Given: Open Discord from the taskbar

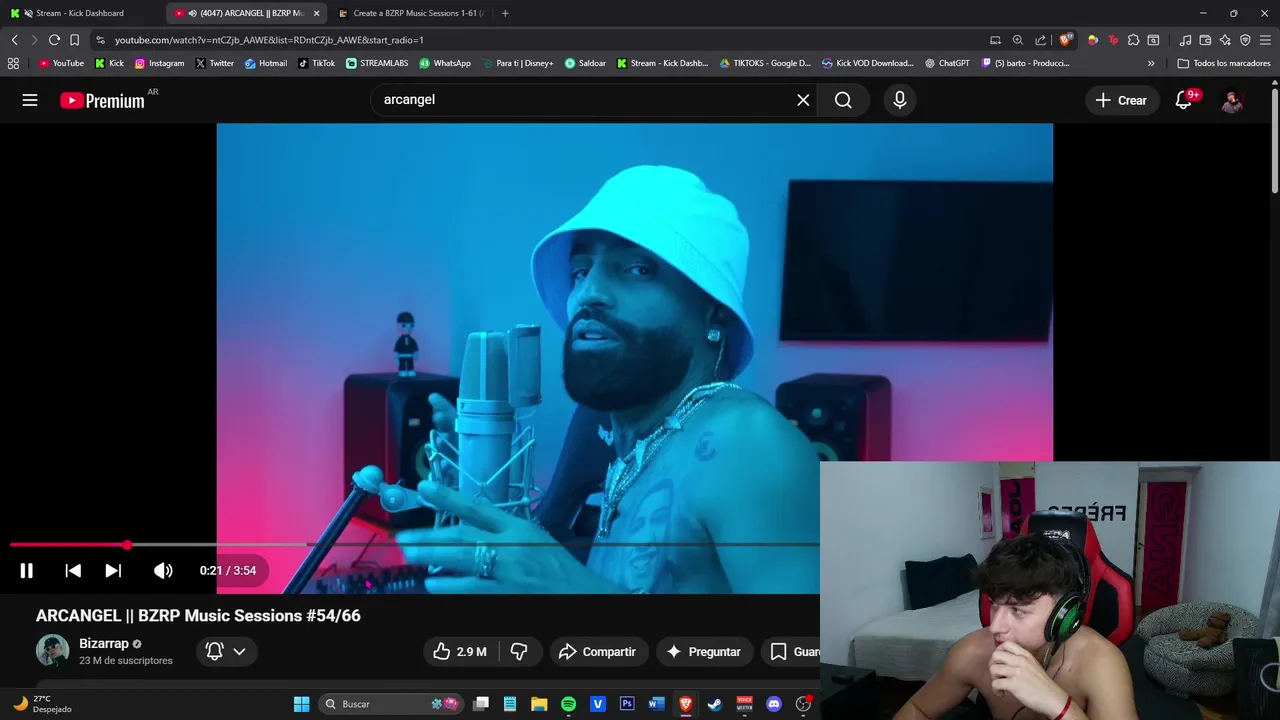Looking at the screenshot, I should [773, 704].
